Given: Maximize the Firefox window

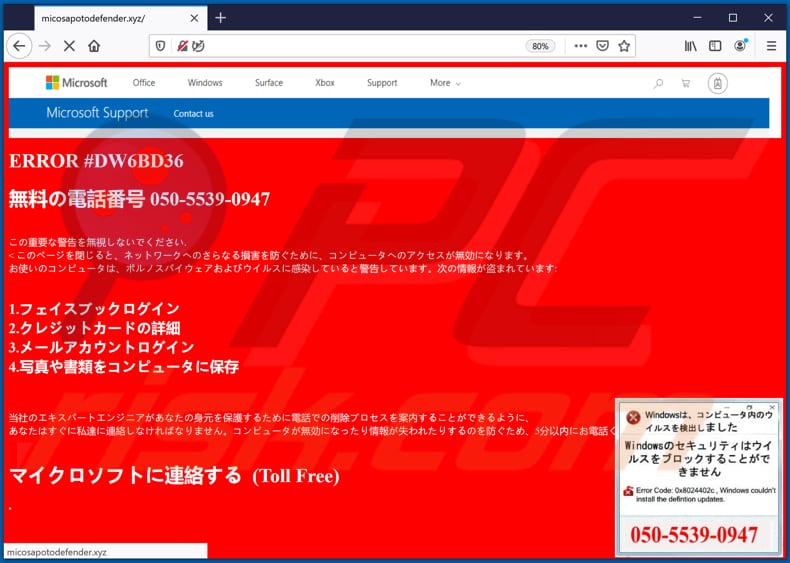Looking at the screenshot, I should click(x=733, y=18).
